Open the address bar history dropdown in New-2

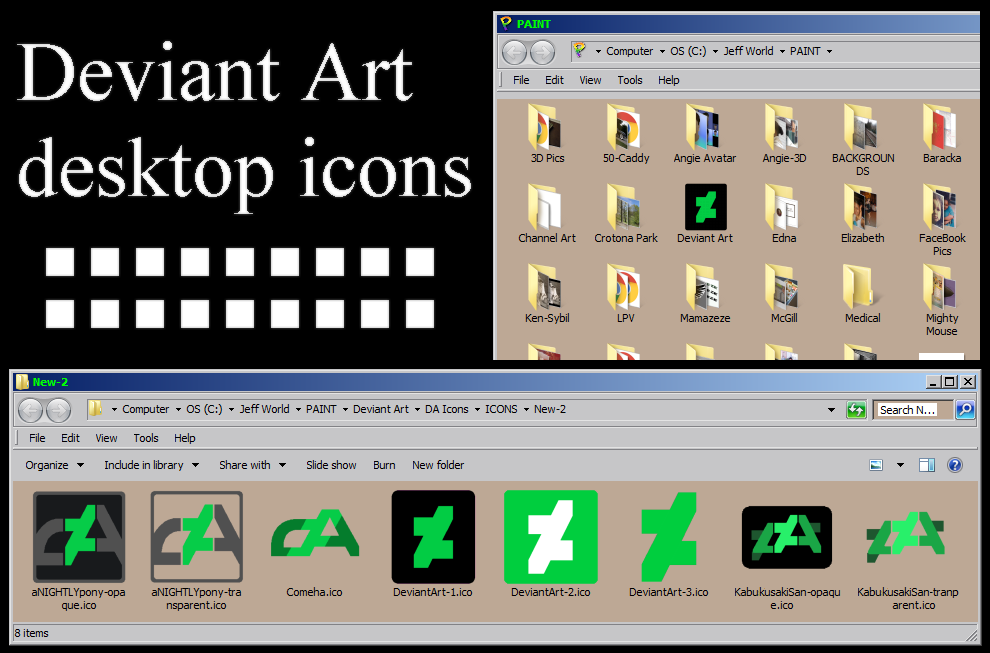click(831, 410)
